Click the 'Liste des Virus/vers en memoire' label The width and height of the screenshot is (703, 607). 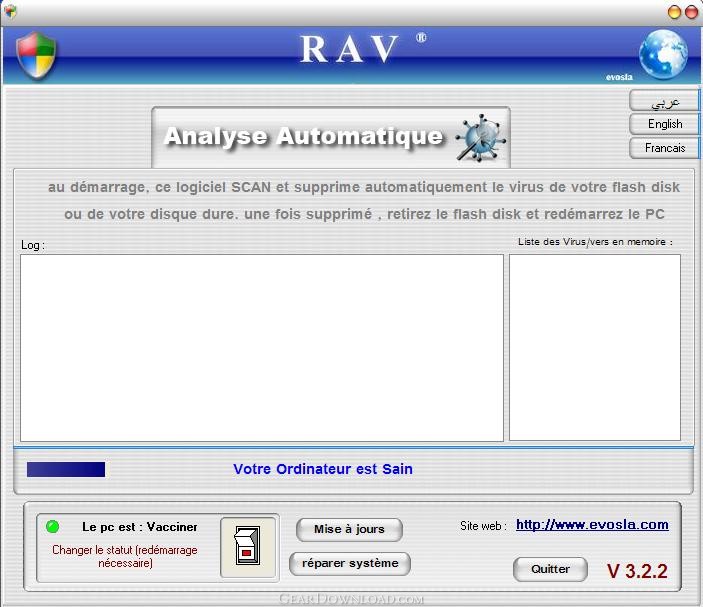tap(595, 242)
